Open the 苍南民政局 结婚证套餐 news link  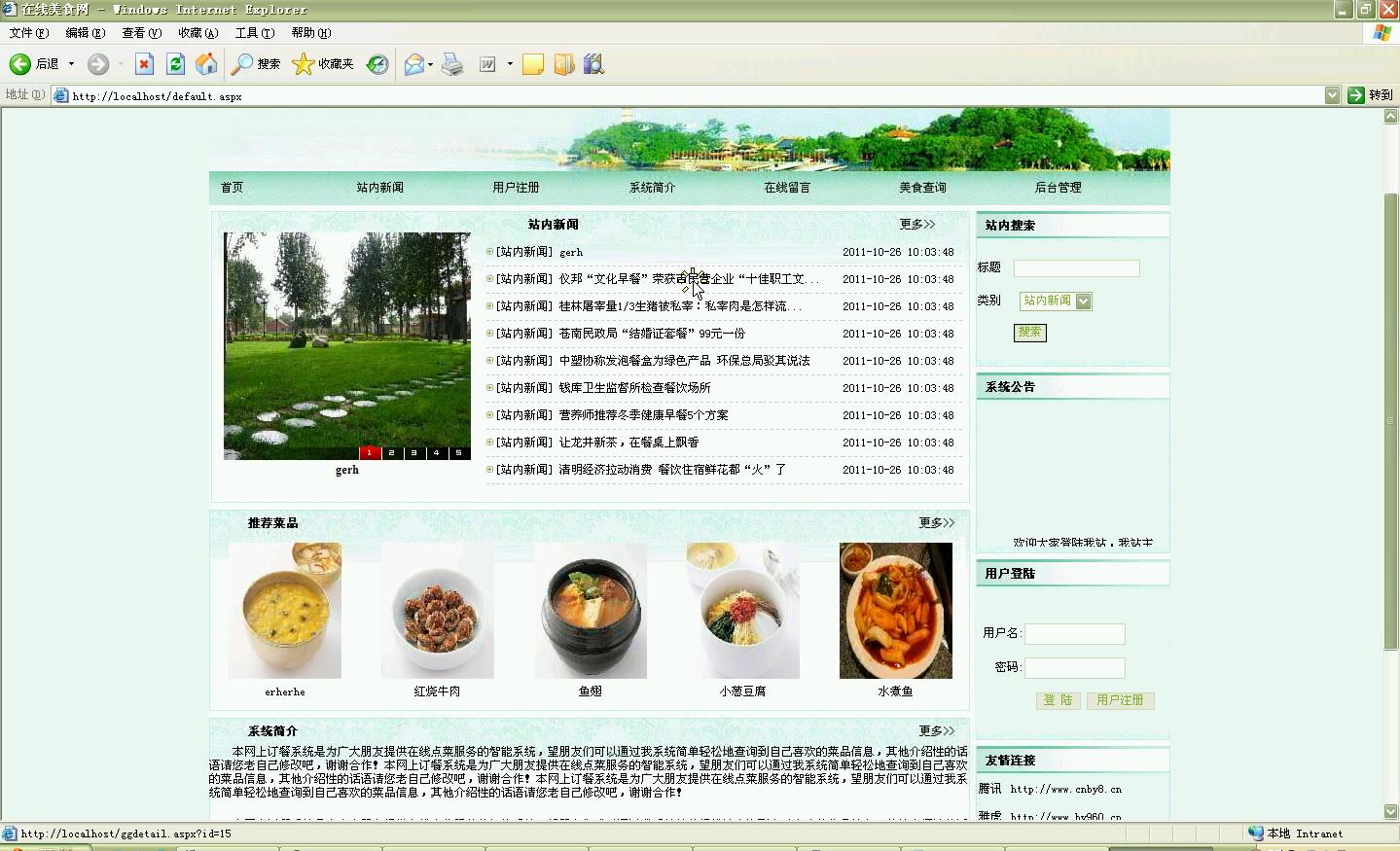(652, 334)
